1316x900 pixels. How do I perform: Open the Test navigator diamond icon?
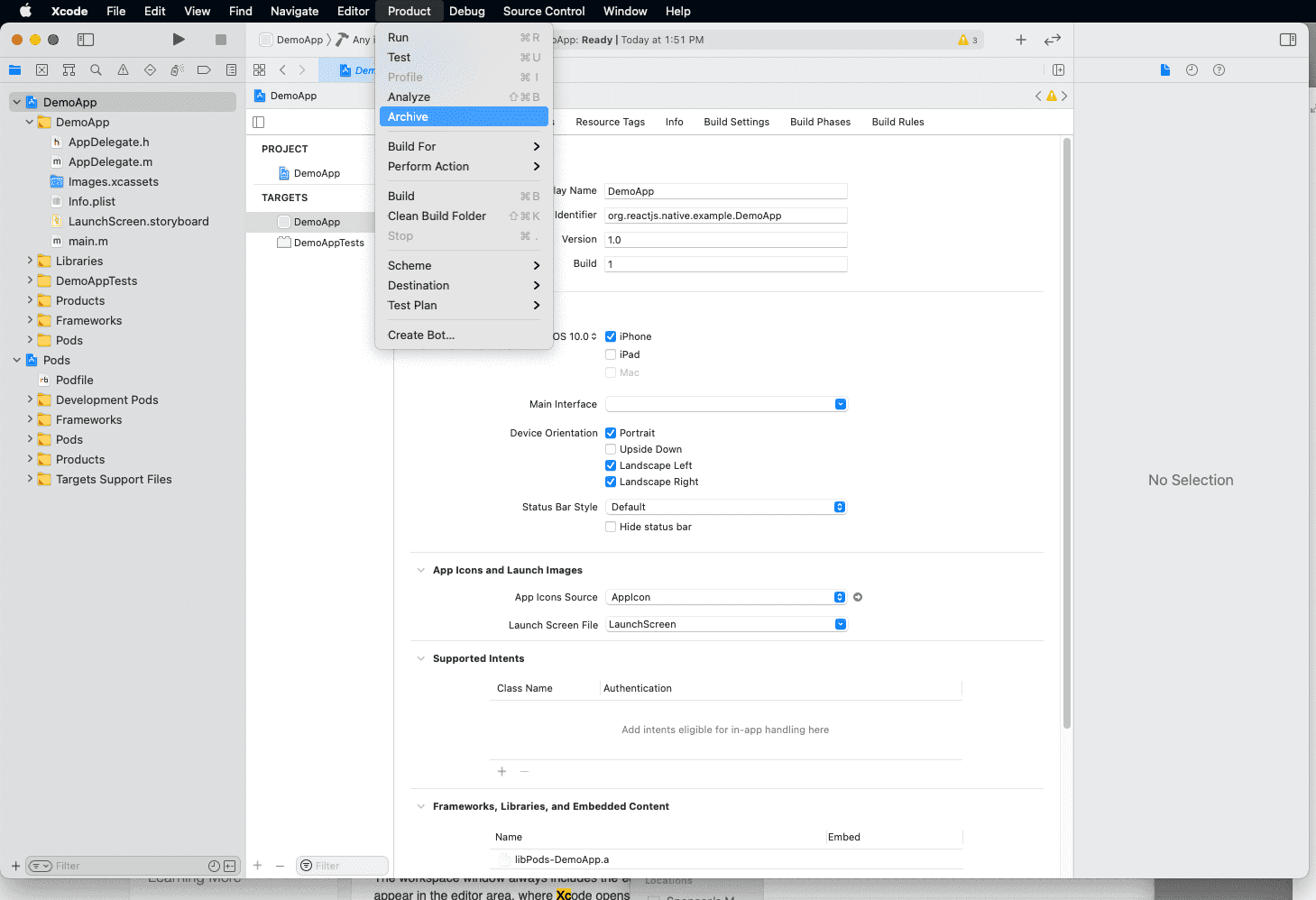[150, 69]
